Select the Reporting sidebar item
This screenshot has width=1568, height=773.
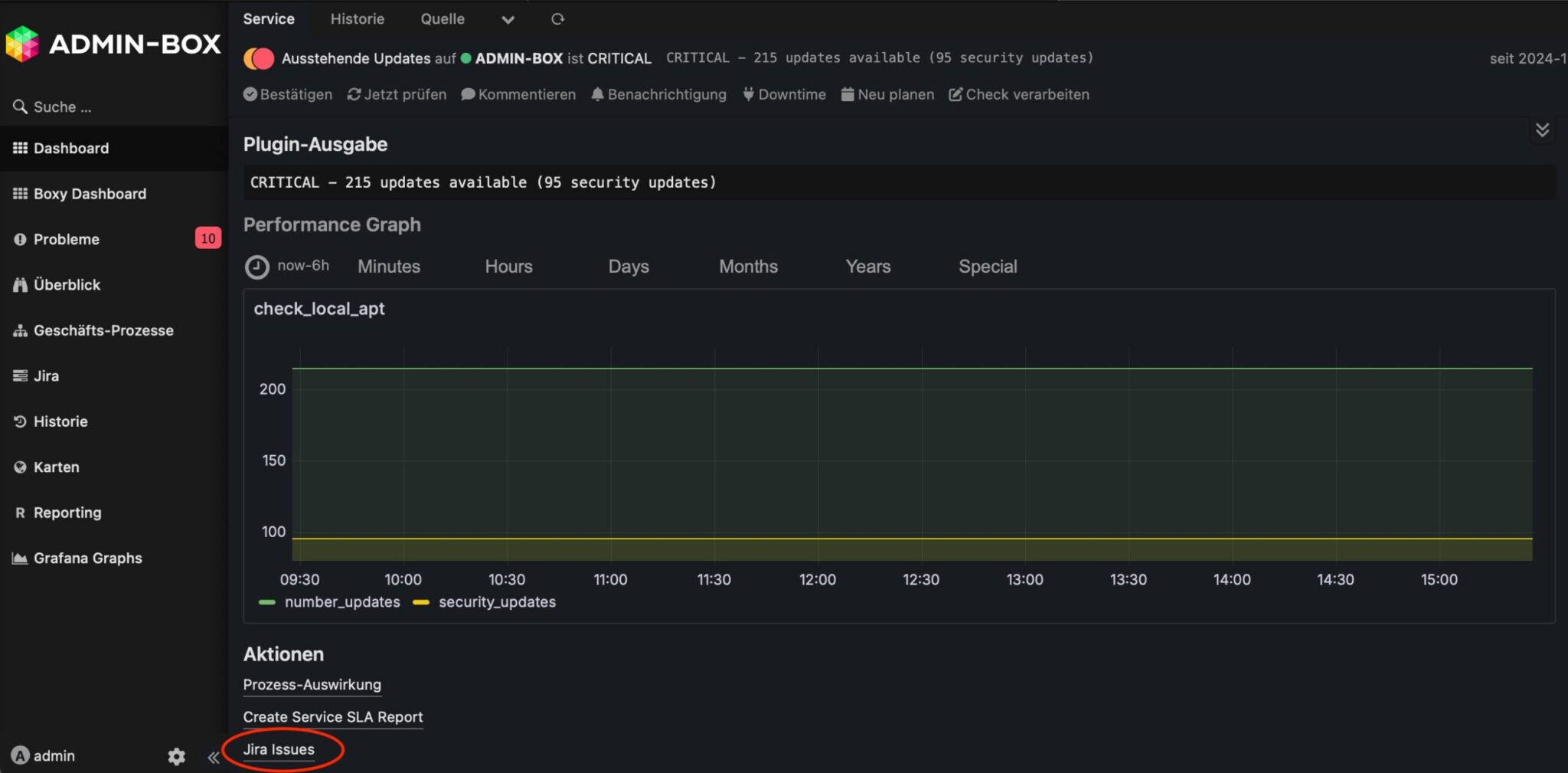(x=67, y=512)
